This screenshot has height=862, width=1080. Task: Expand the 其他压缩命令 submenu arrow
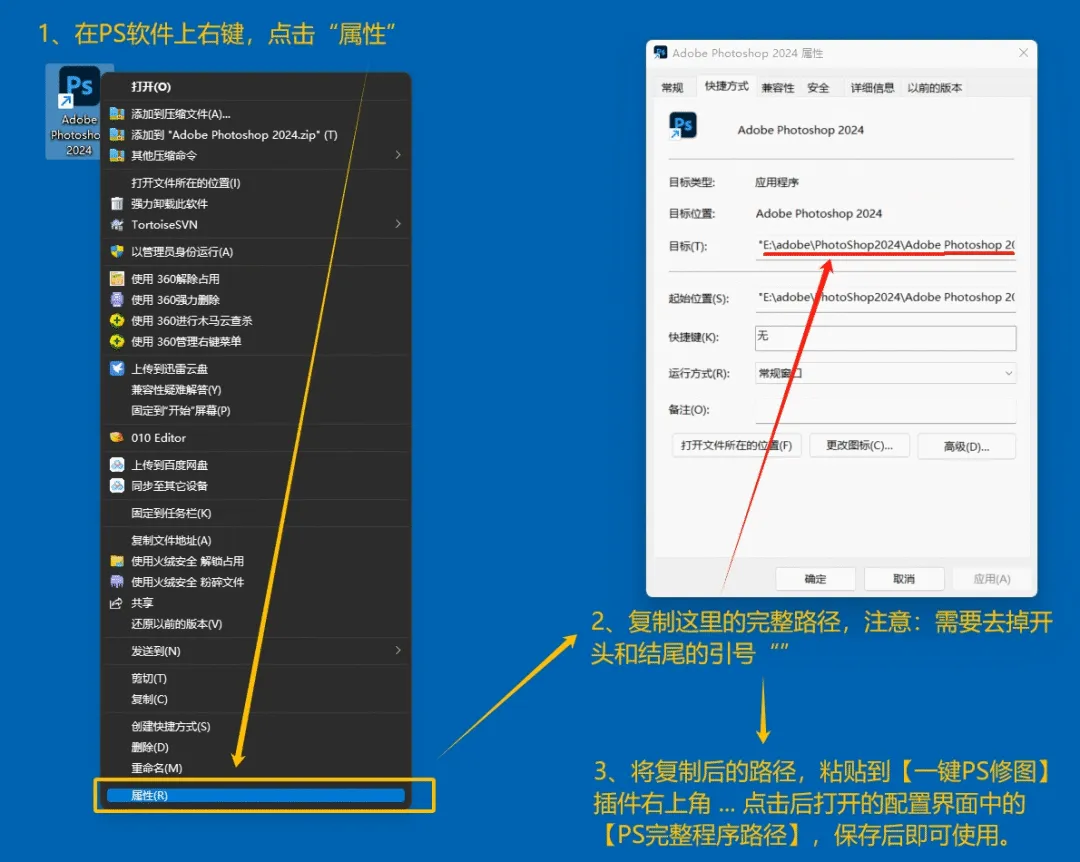pos(397,155)
